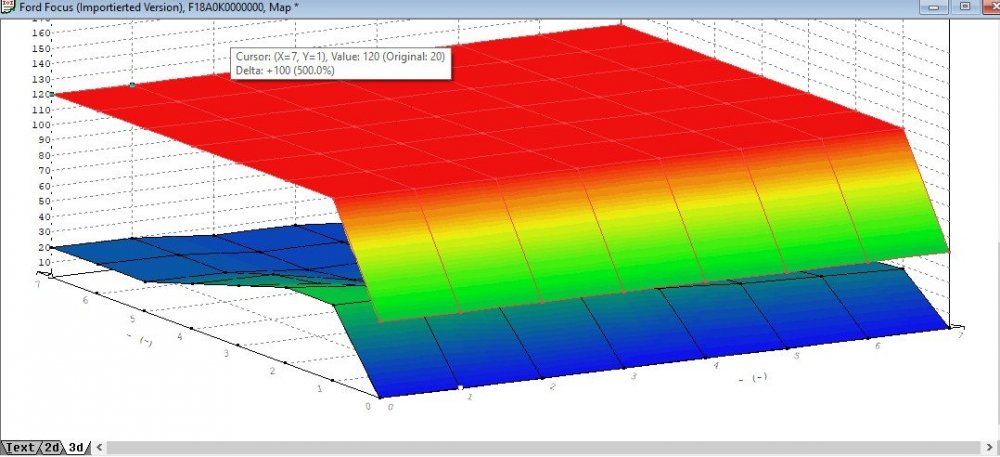Viewport: 1000px width, 457px height.
Task: Open the map window's title bar icon
Action: pyautogui.click(x=8, y=8)
